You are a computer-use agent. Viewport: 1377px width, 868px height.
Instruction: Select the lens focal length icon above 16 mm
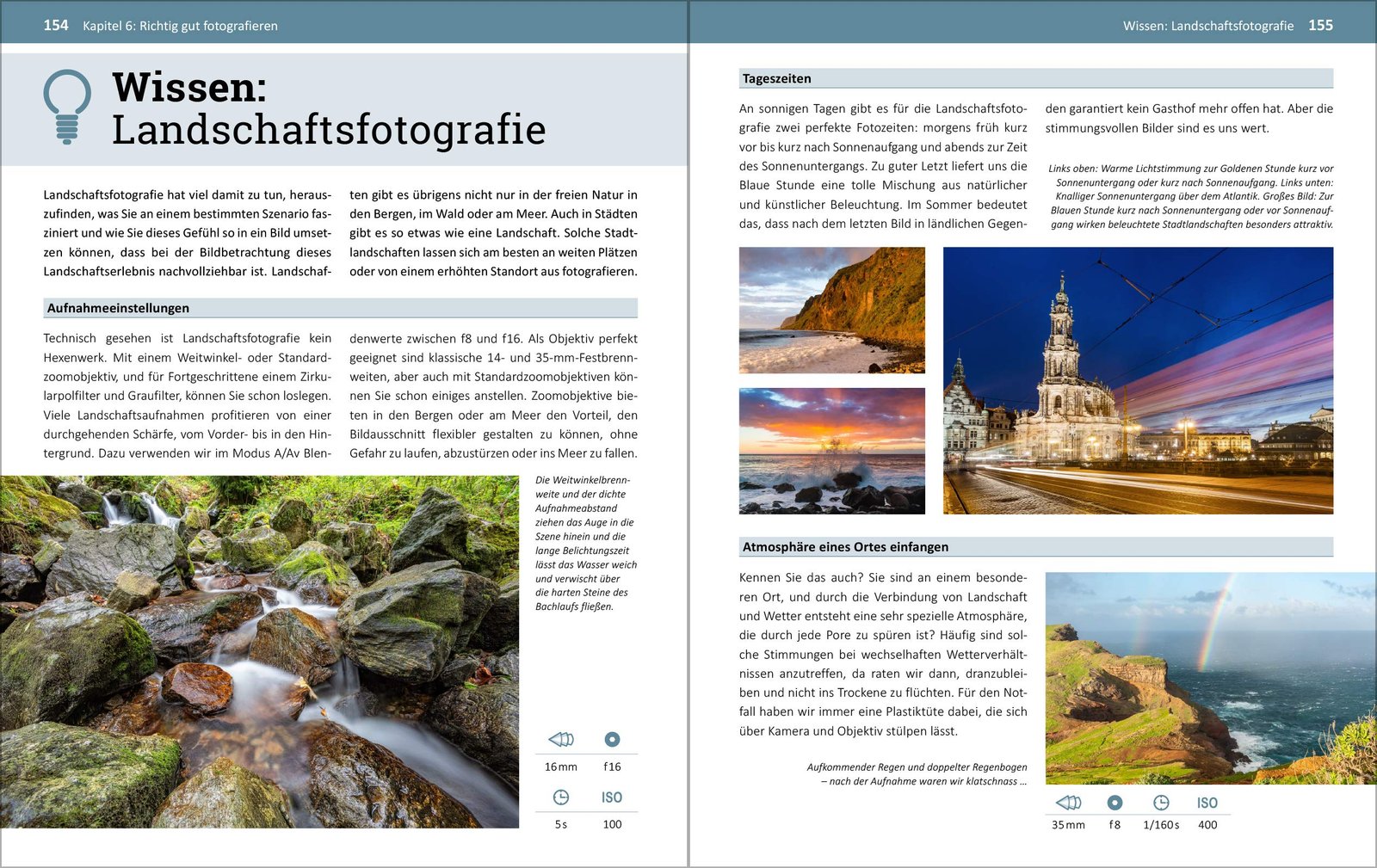click(560, 738)
